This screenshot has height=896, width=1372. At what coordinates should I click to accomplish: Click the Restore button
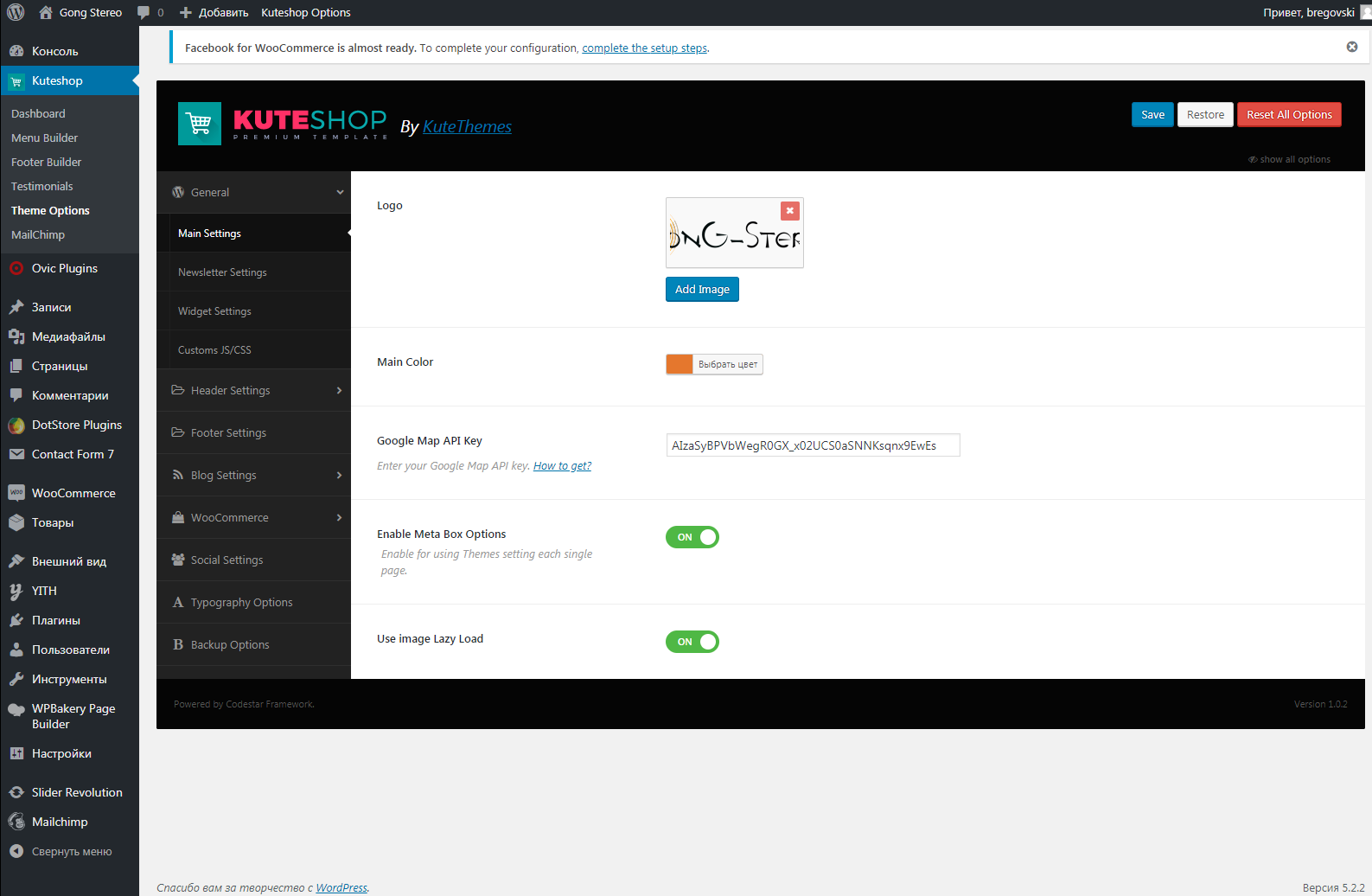tap(1205, 114)
